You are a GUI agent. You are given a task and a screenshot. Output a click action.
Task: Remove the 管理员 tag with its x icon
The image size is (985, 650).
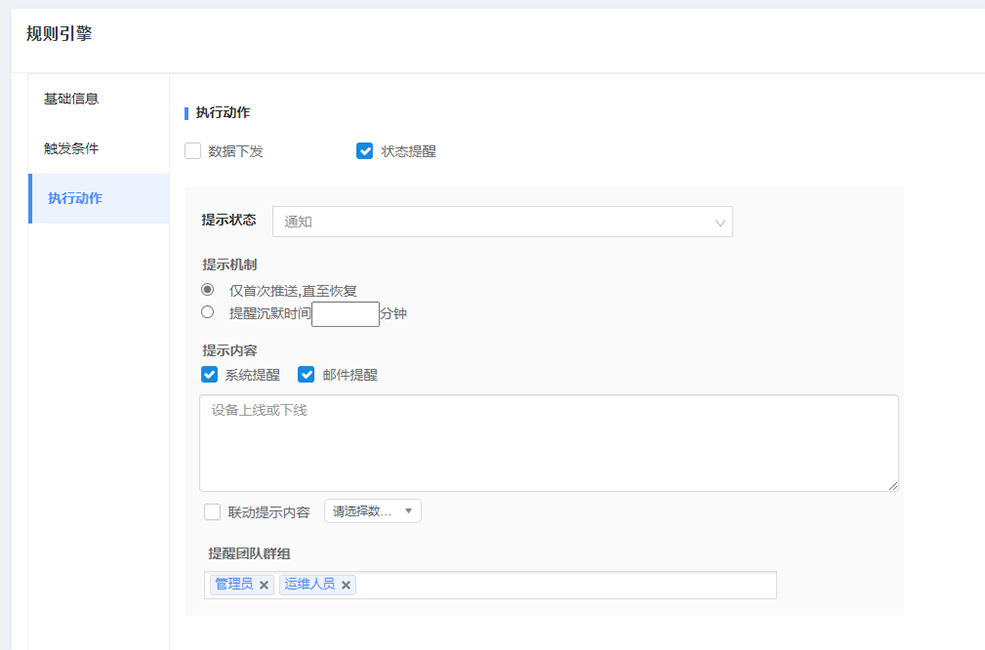(264, 585)
